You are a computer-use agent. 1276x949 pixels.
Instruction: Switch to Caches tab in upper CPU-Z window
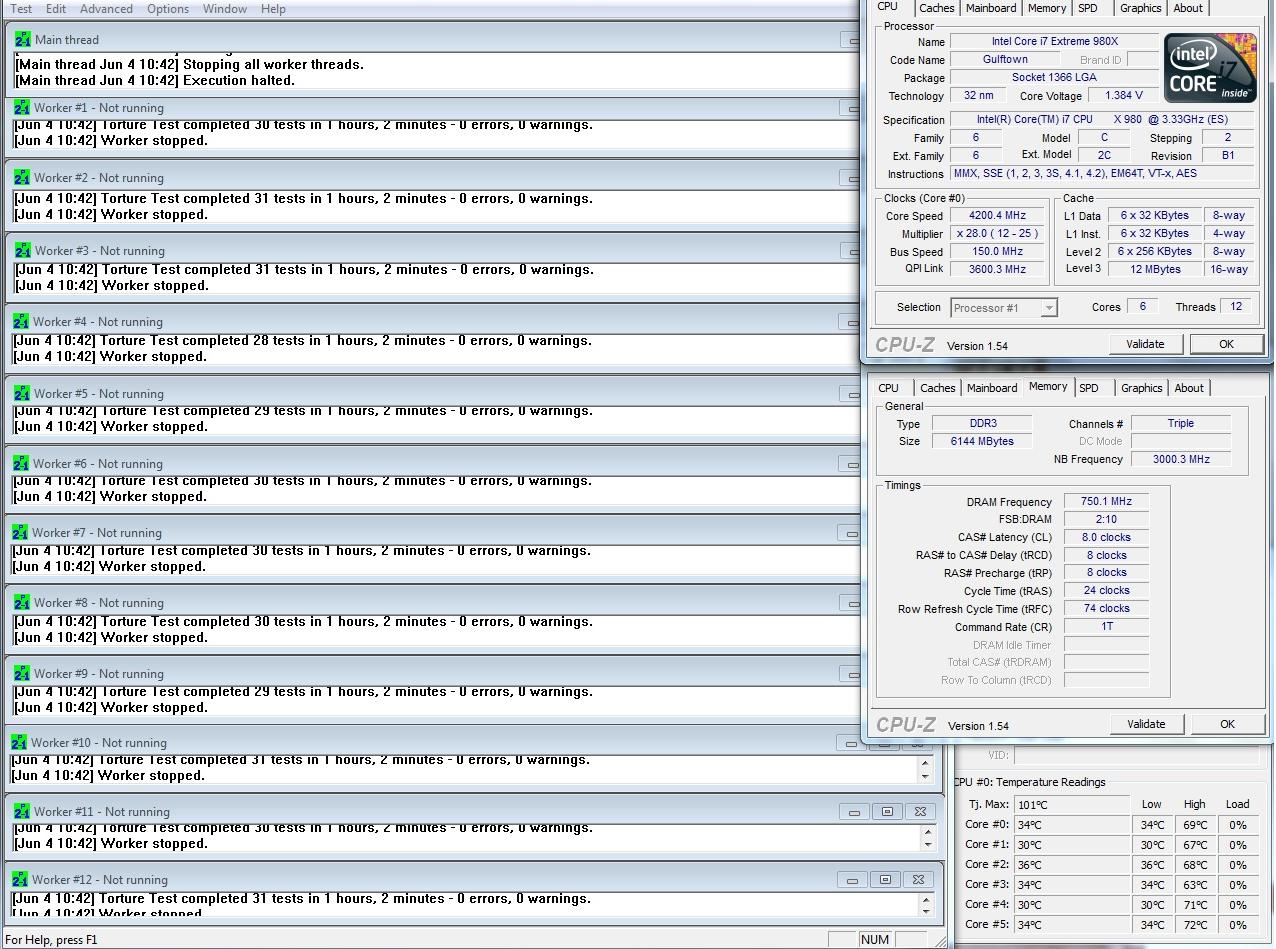point(936,8)
